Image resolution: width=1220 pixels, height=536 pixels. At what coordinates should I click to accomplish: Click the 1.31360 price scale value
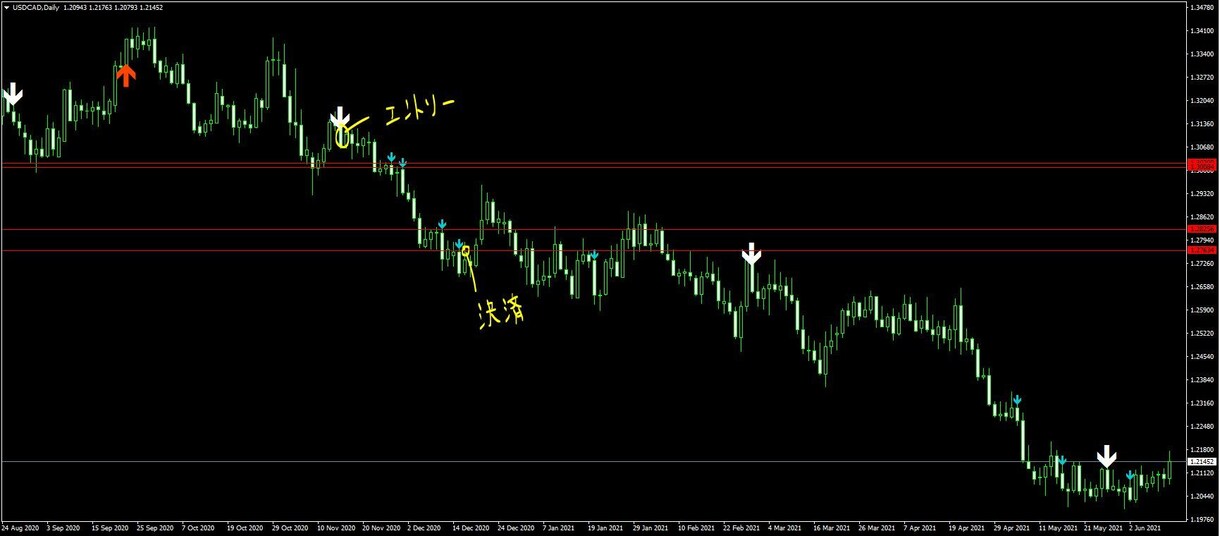(x=1202, y=124)
